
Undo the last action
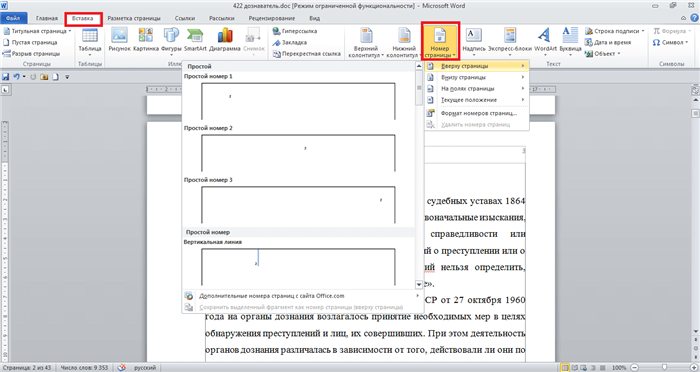click(x=17, y=77)
